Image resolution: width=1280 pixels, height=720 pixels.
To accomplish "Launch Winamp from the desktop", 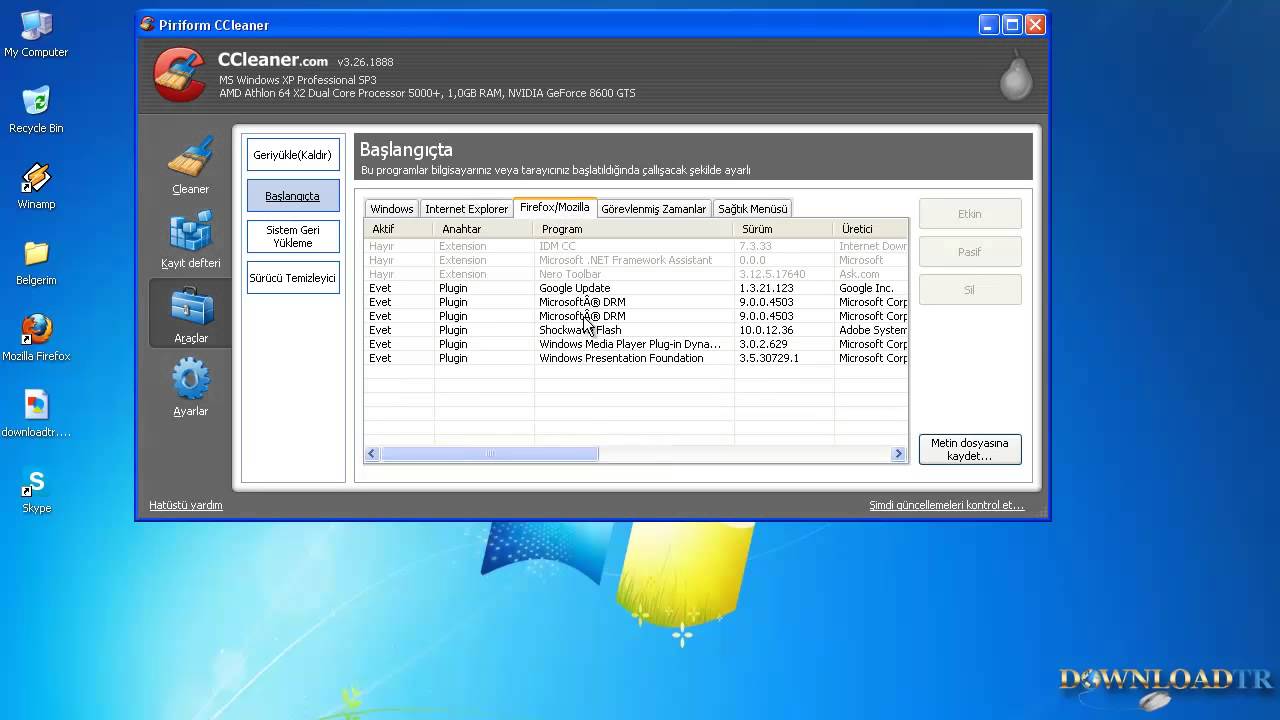I will [36, 178].
